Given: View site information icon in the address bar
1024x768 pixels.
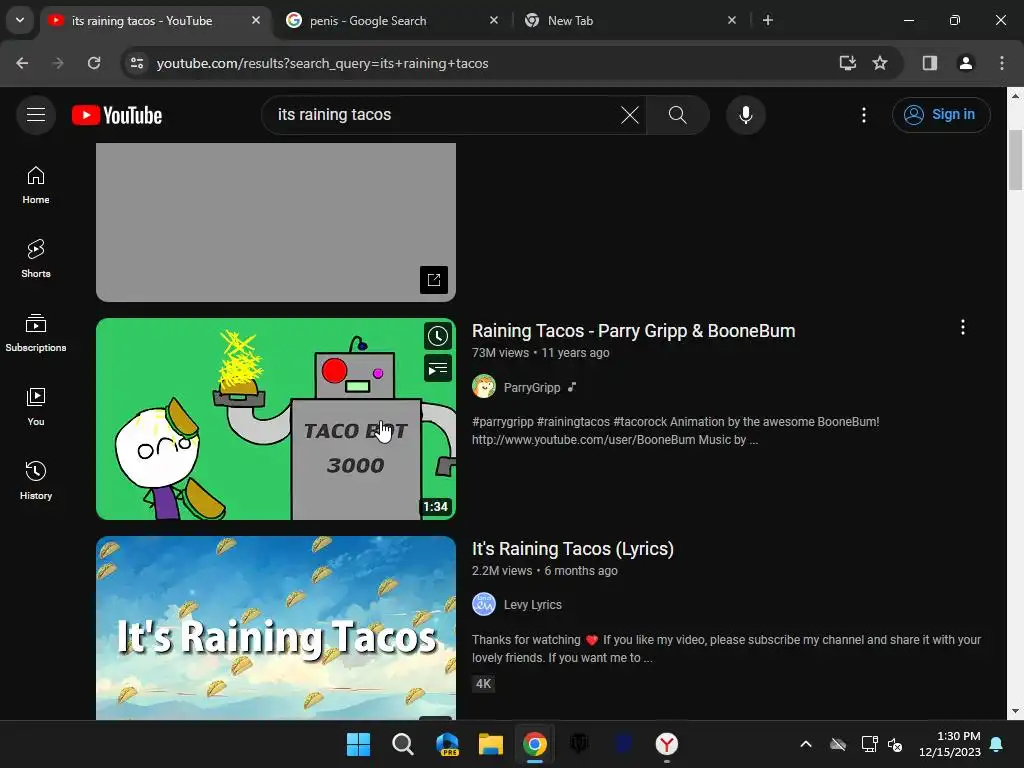Looking at the screenshot, I should (x=136, y=63).
